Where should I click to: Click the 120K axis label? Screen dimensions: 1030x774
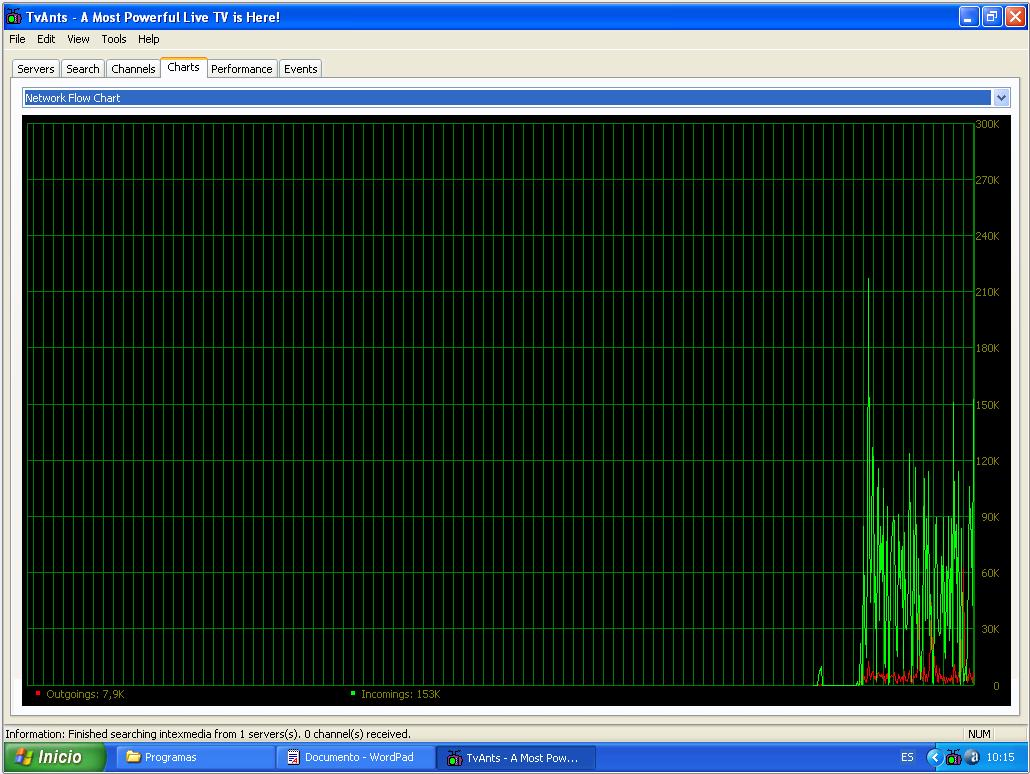pyautogui.click(x=987, y=461)
